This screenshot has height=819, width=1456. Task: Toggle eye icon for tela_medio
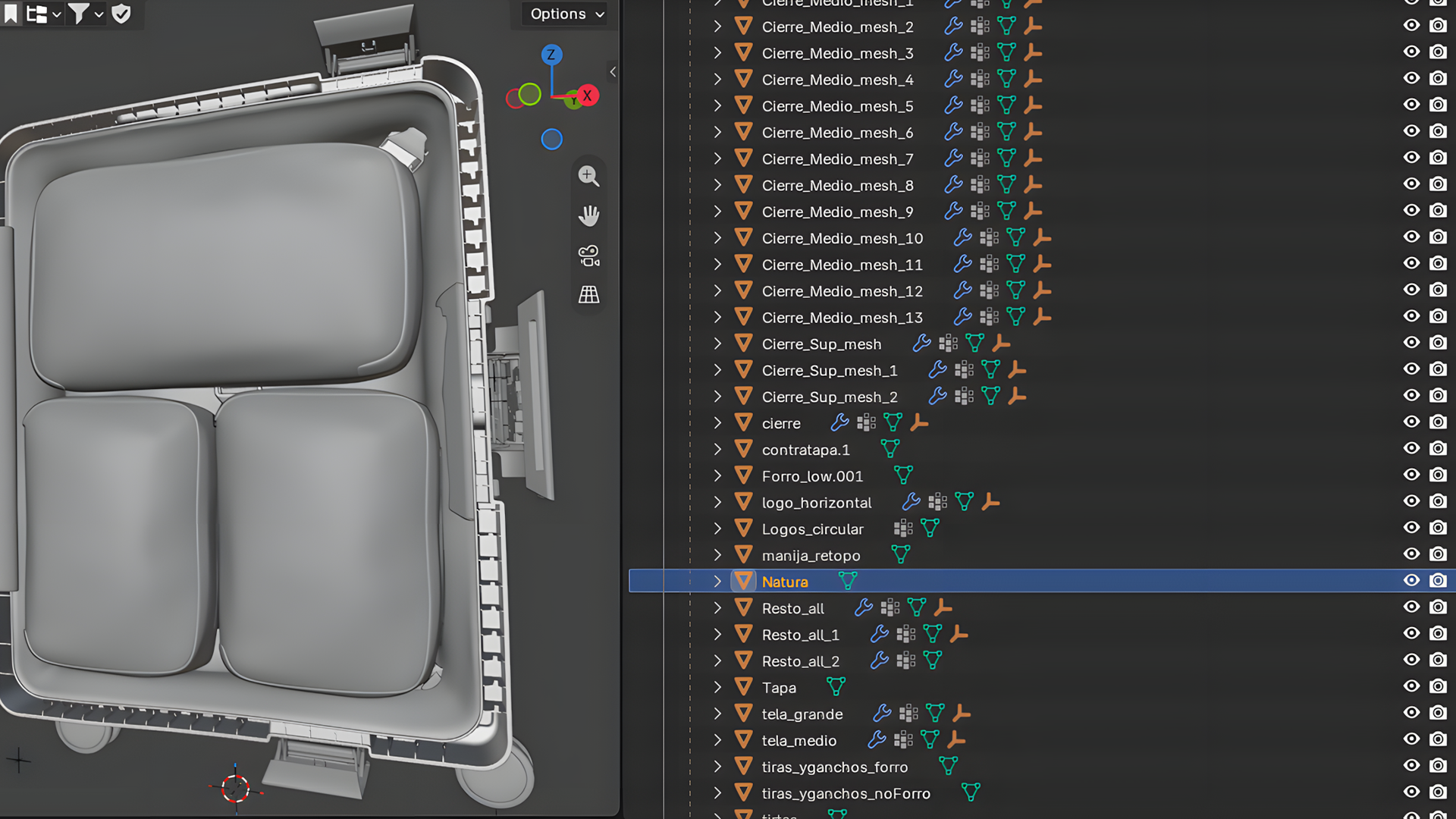click(1411, 739)
